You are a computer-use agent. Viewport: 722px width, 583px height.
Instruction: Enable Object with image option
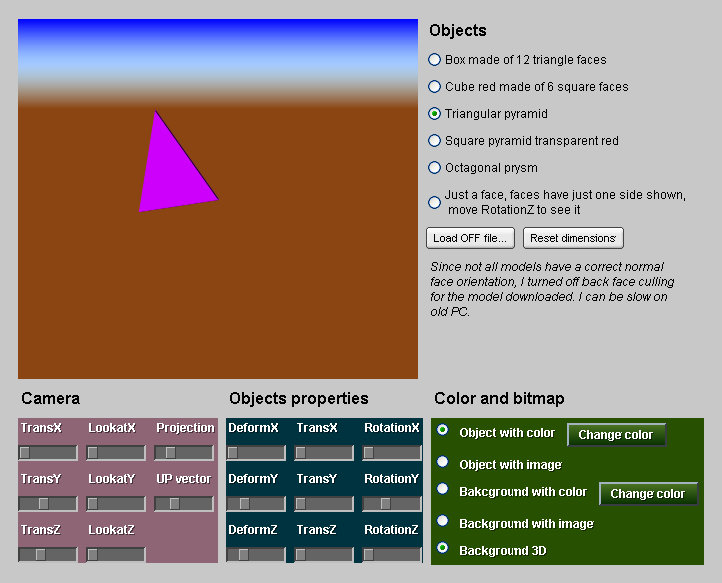click(x=443, y=461)
